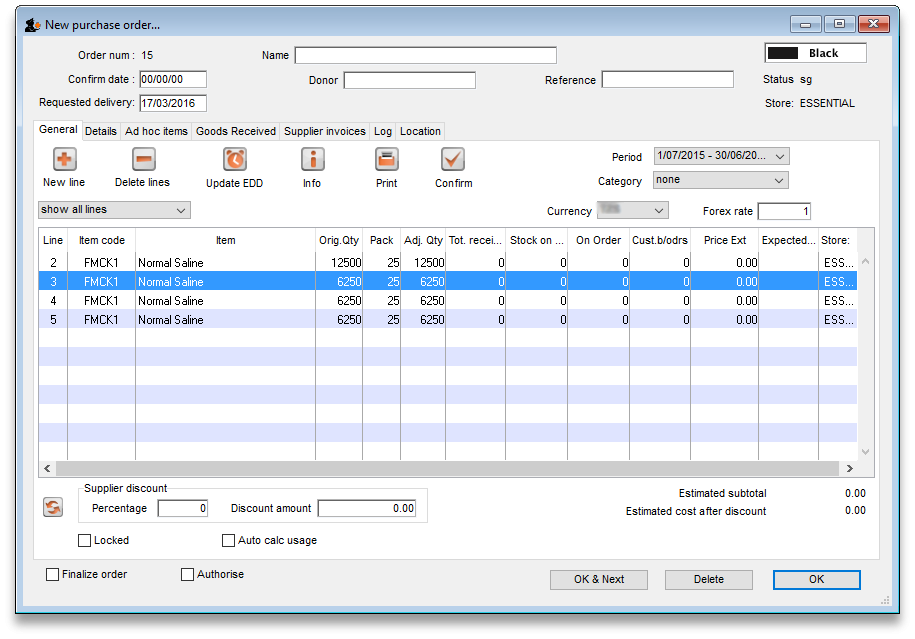The width and height of the screenshot is (915, 639).
Task: Check the Finalize order checkbox
Action: (53, 575)
